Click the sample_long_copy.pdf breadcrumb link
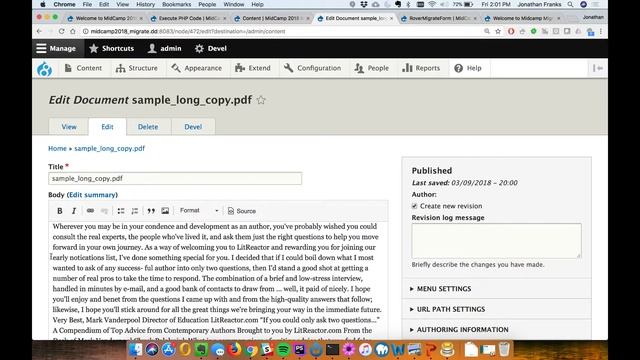This screenshot has height=360, width=640. click(109, 149)
